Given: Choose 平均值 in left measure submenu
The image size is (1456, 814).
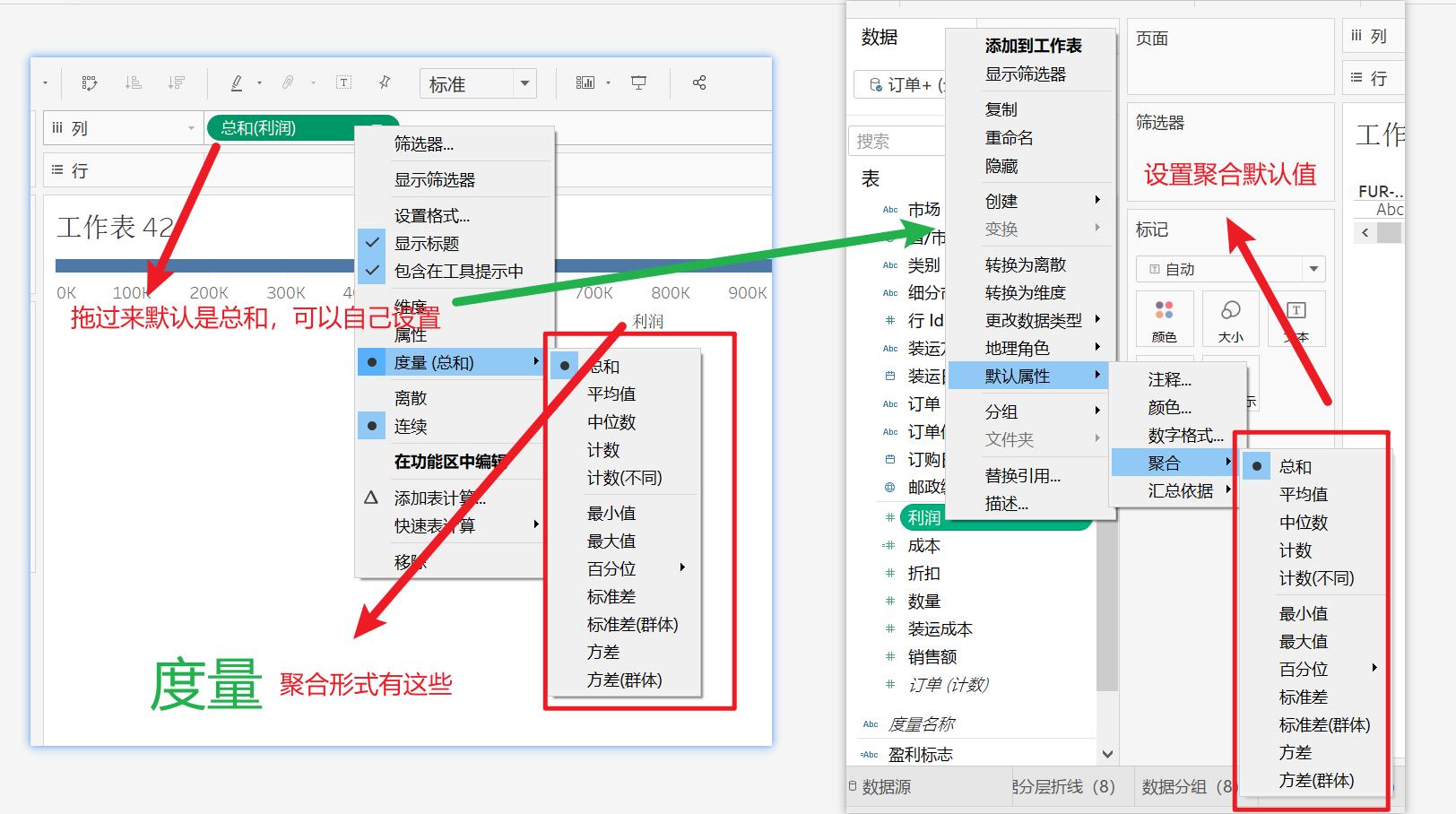Looking at the screenshot, I should coord(625,394).
